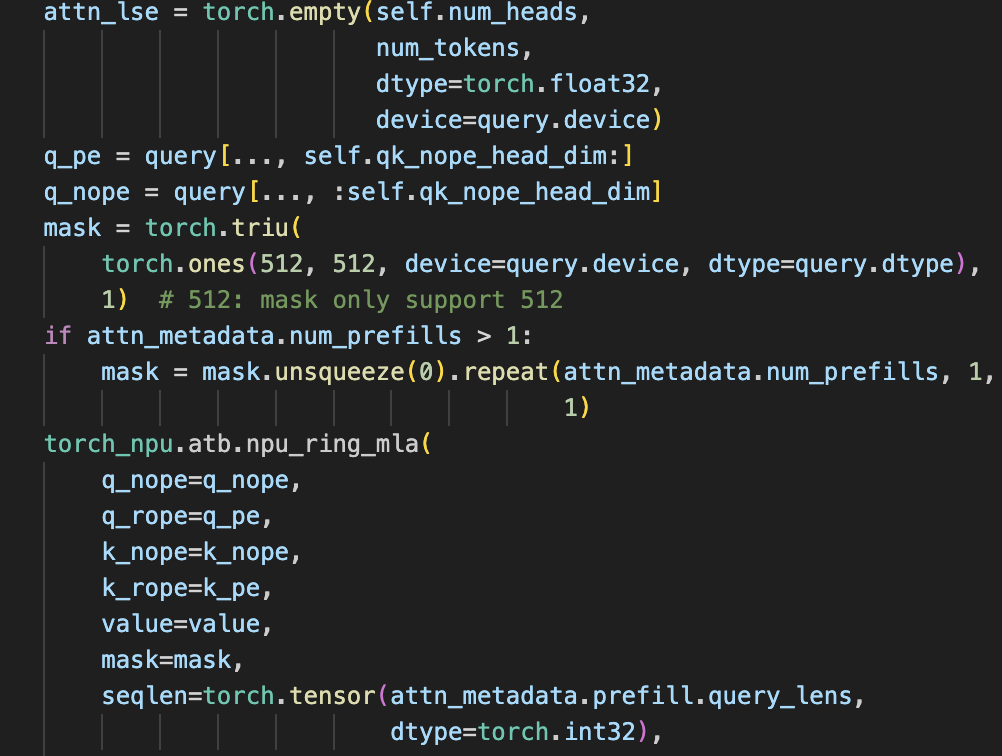Click torch.triu function call

coord(217,228)
